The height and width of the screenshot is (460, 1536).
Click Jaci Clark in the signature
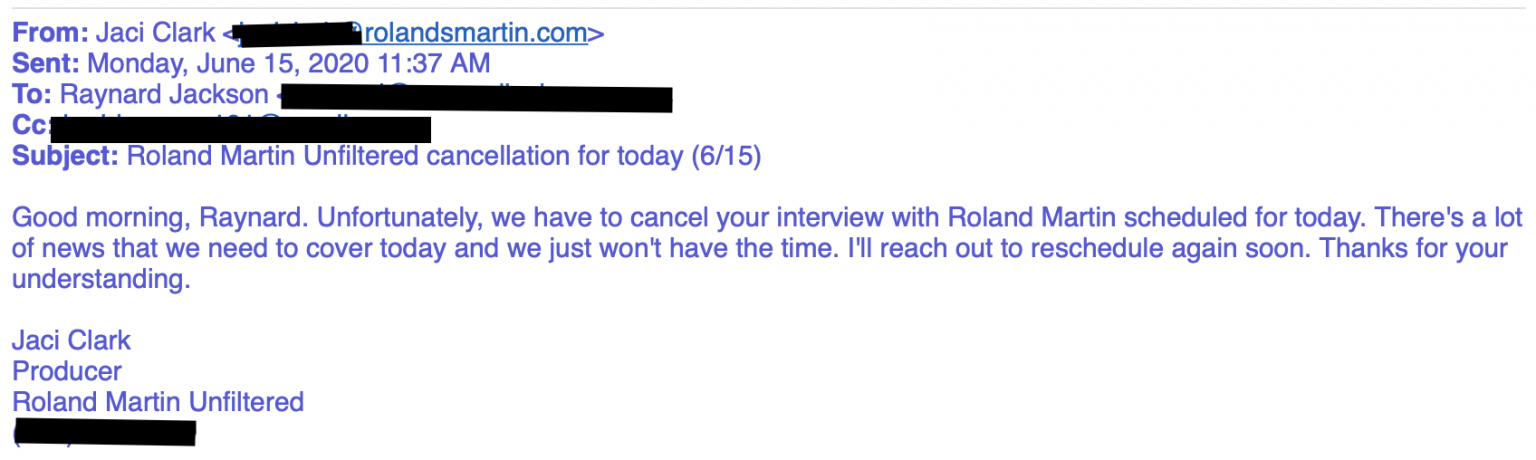pyautogui.click(x=71, y=341)
